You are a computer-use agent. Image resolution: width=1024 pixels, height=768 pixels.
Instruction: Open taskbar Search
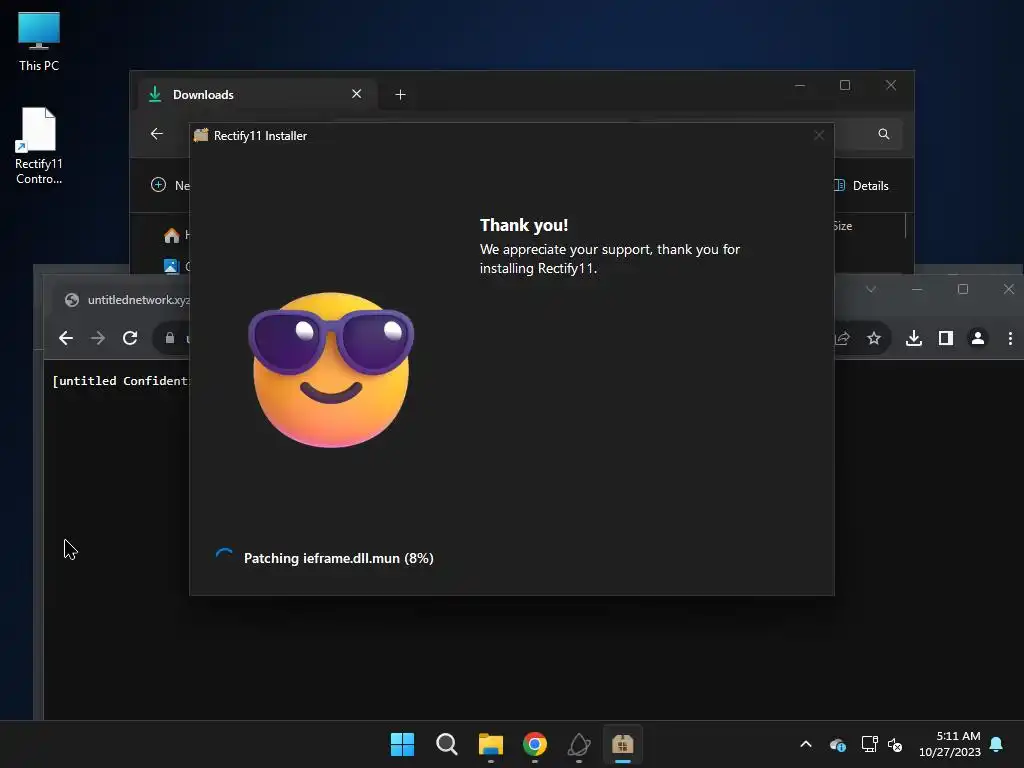pos(447,744)
